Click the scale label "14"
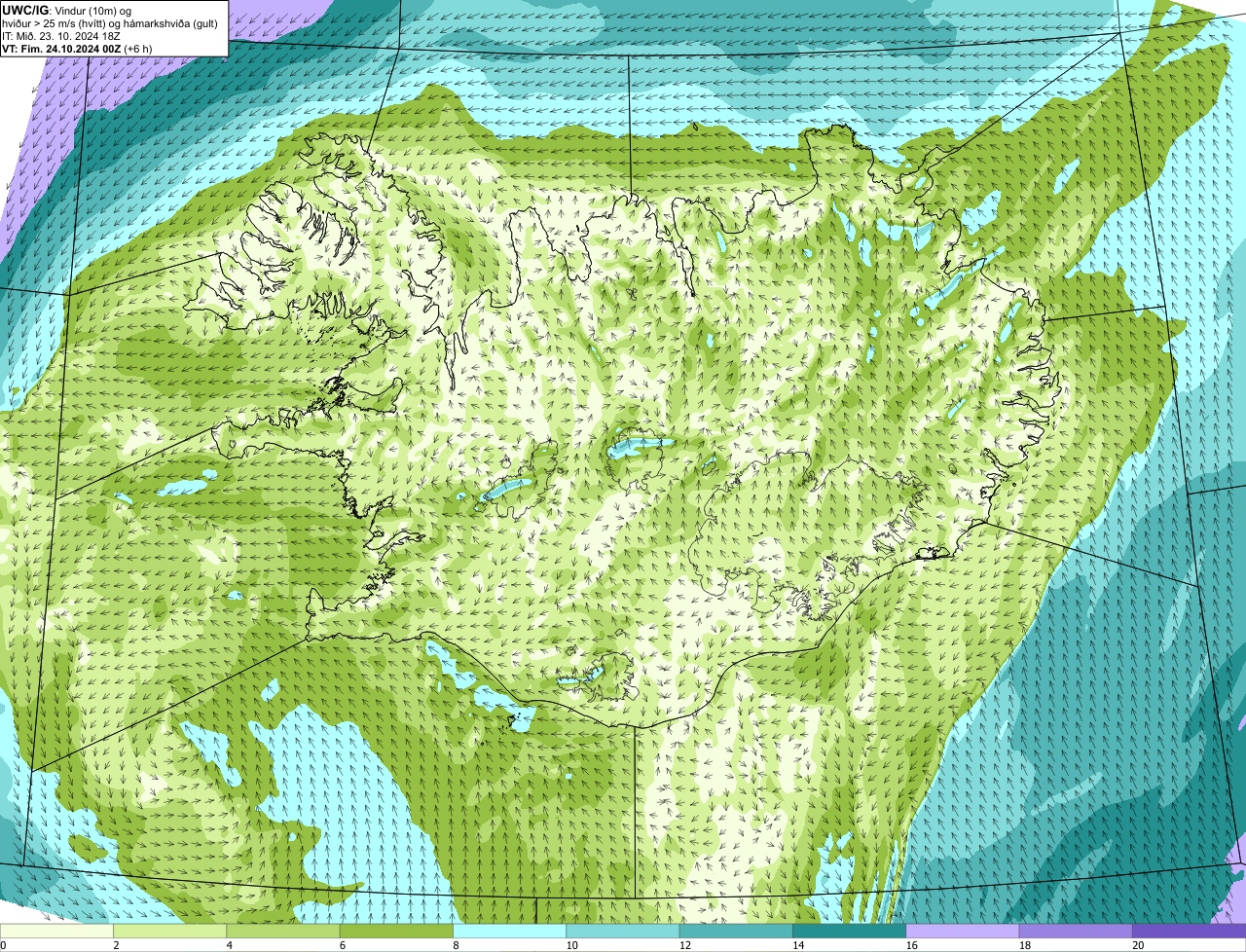1246x952 pixels. click(x=797, y=944)
